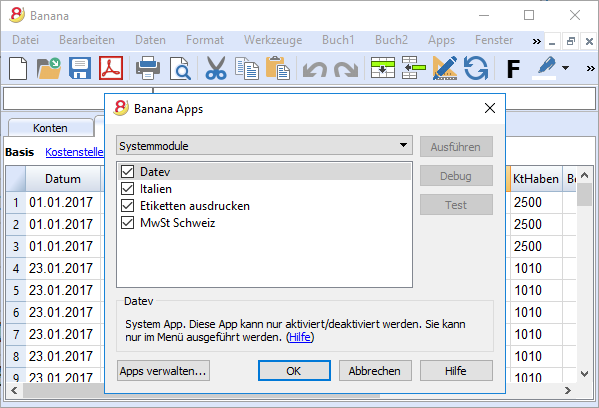The image size is (599, 408).
Task: Click the horizontal scrollbar right arrow
Action: (x=567, y=390)
